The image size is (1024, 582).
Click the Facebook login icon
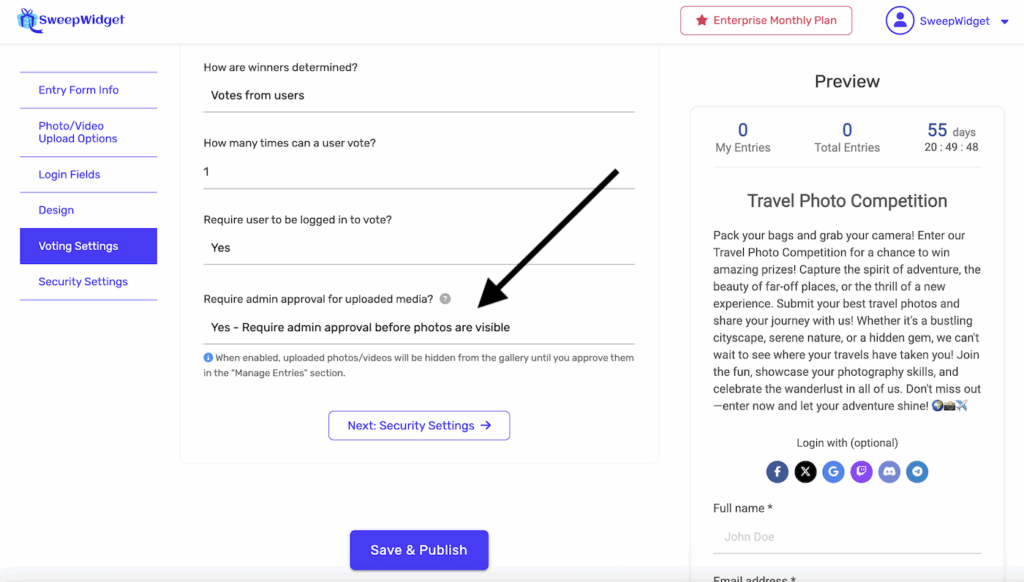tap(778, 472)
